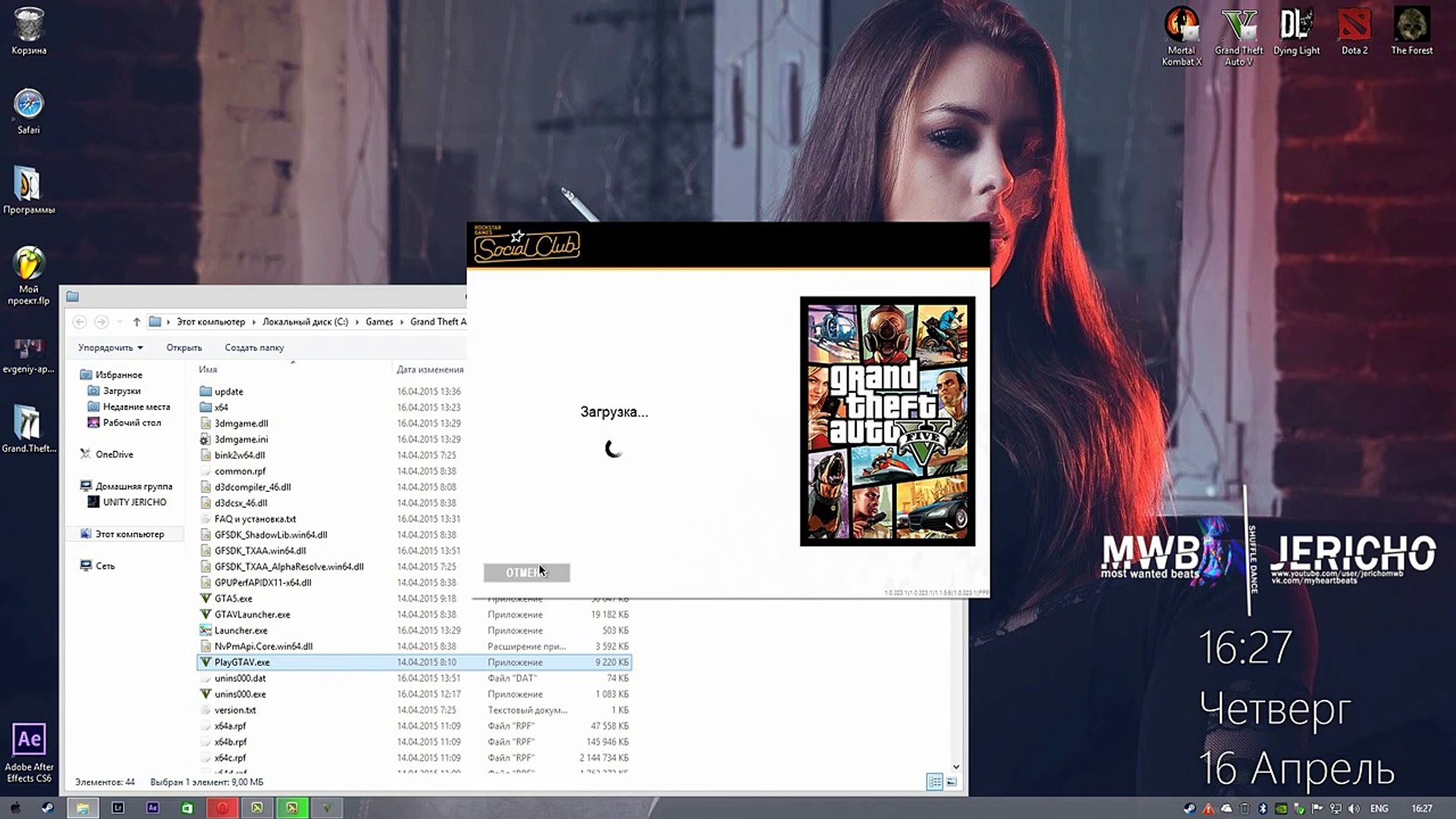
Task: Click Этот компьютер in the address breadcrumb
Action: coord(211,322)
